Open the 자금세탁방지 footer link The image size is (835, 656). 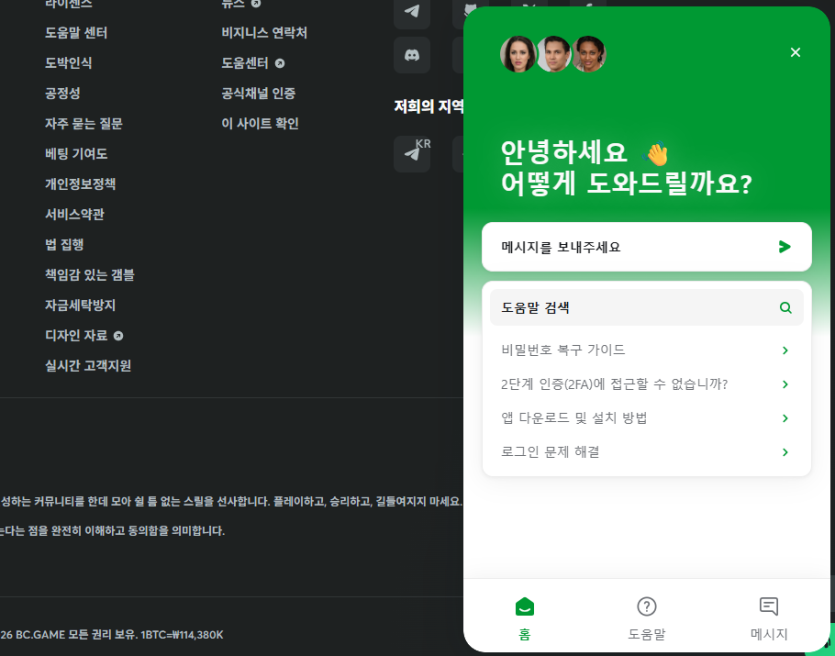[x=80, y=306]
